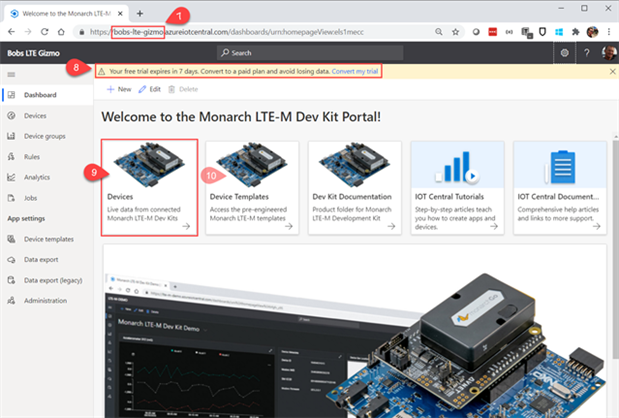The image size is (619, 418).
Task: Open the Devices tile
Action: click(149, 187)
